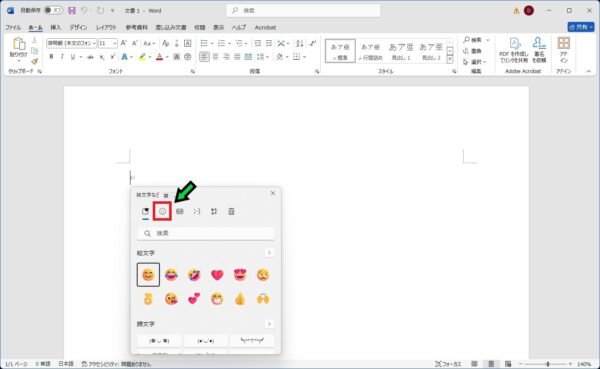Insert the raising hands emoji

click(263, 299)
